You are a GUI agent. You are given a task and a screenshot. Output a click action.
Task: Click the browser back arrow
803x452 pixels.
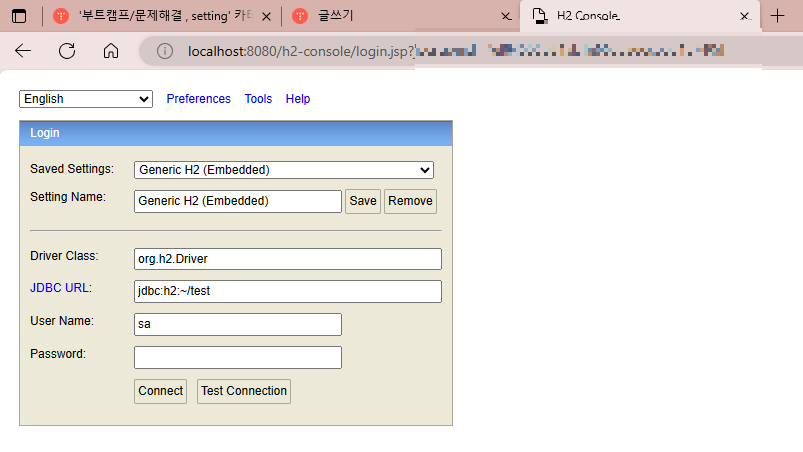pyautogui.click(x=23, y=51)
